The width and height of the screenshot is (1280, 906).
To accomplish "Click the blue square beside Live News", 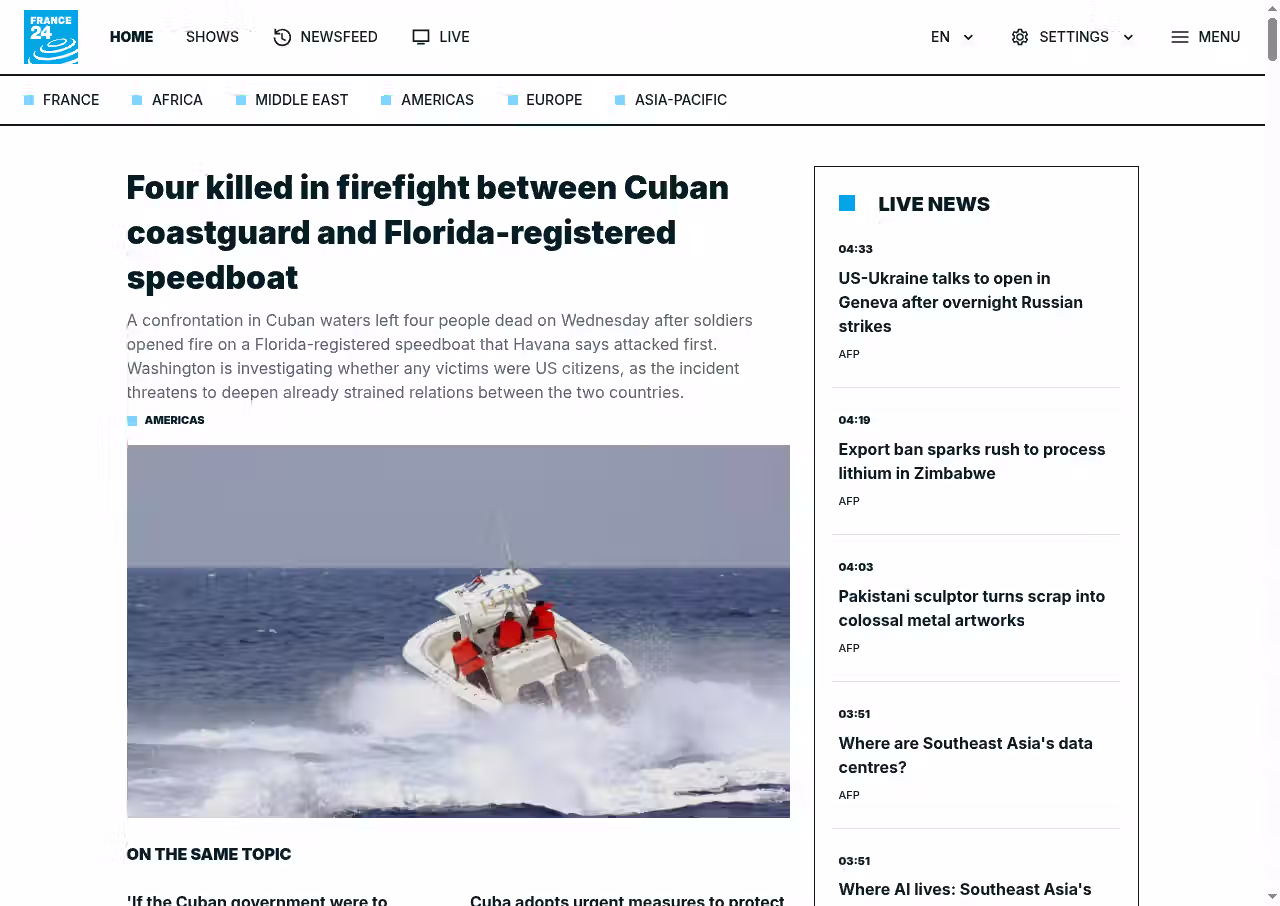I will [847, 203].
